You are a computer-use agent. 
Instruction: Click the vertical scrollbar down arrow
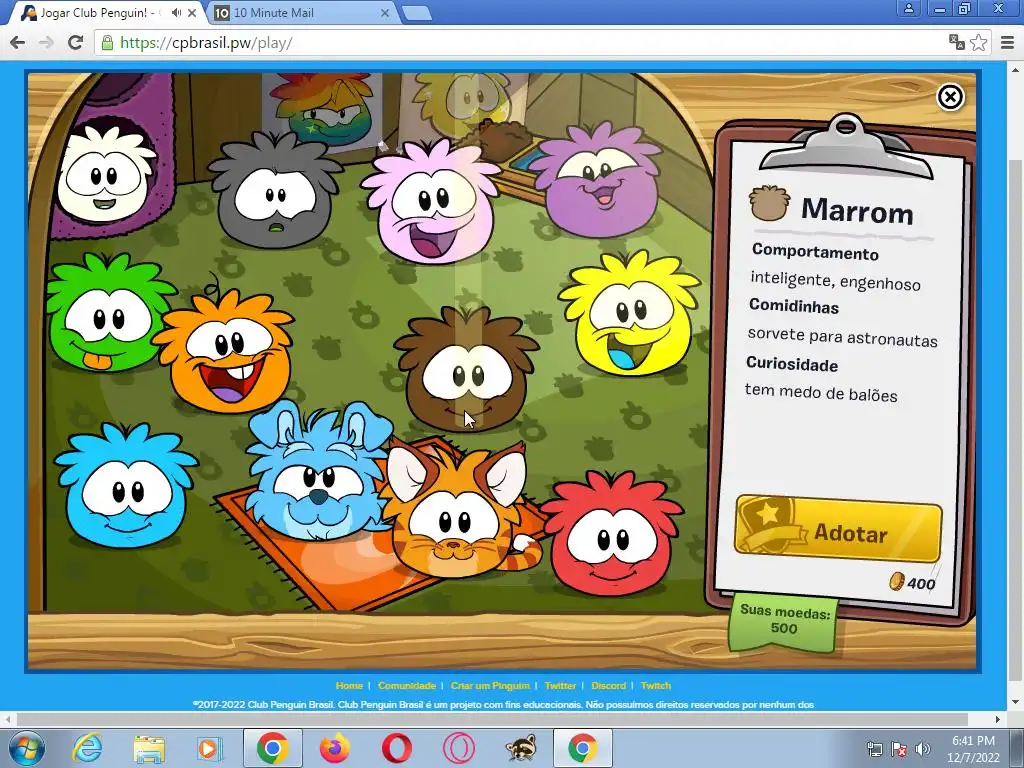click(x=1016, y=703)
